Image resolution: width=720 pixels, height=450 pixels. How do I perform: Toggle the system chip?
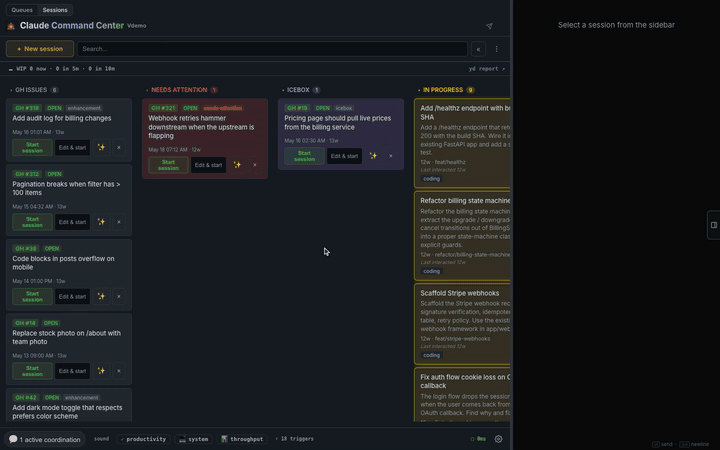coord(193,439)
